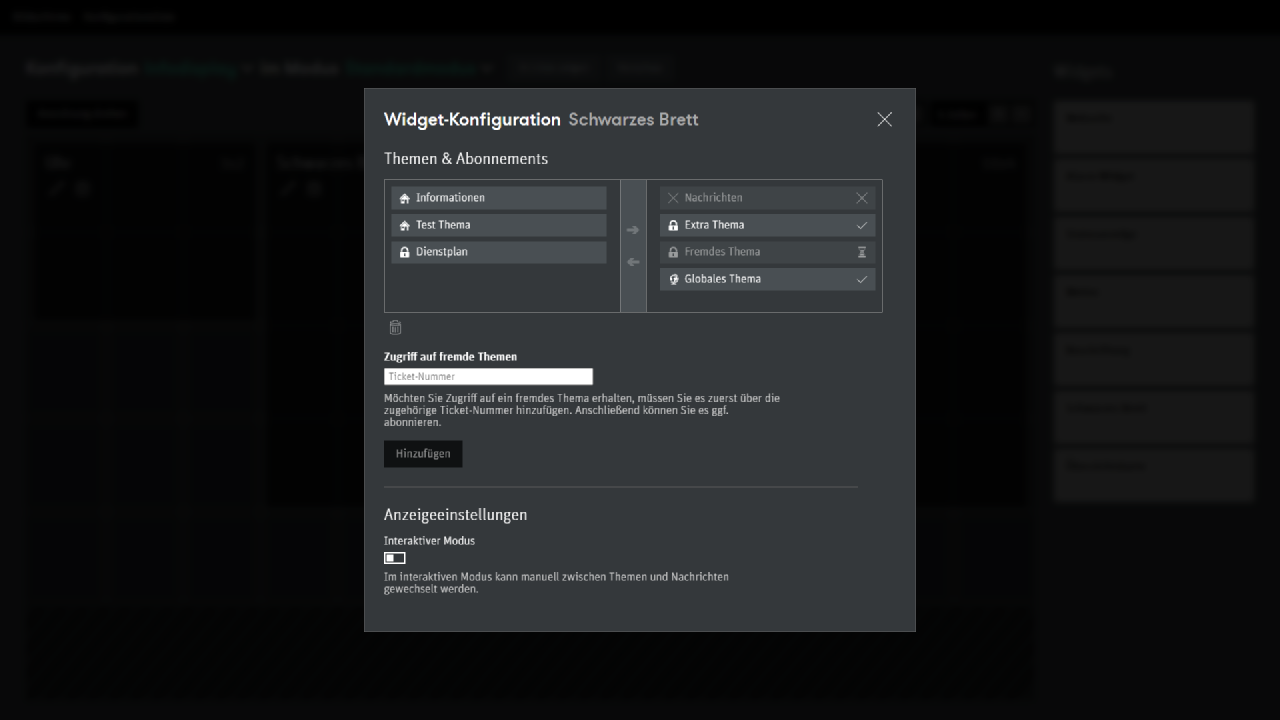Close the Widget-Konfiguration dialog
The height and width of the screenshot is (720, 1280).
(x=884, y=119)
